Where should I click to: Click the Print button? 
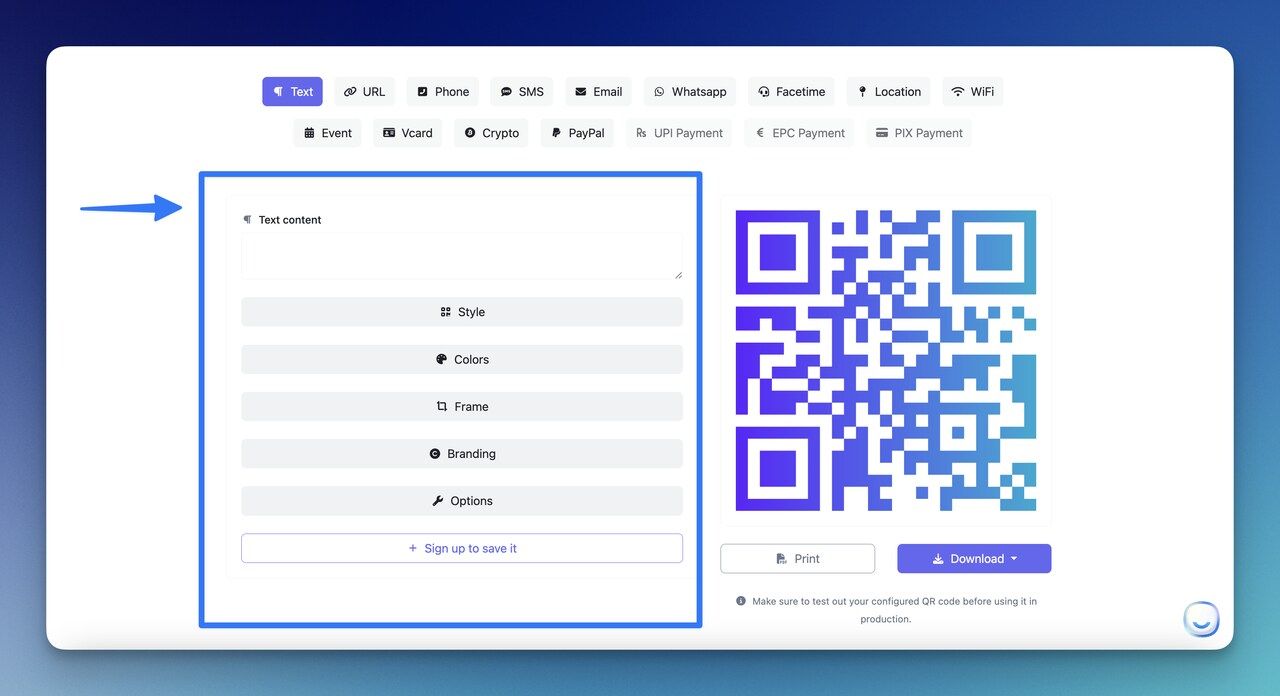(797, 559)
